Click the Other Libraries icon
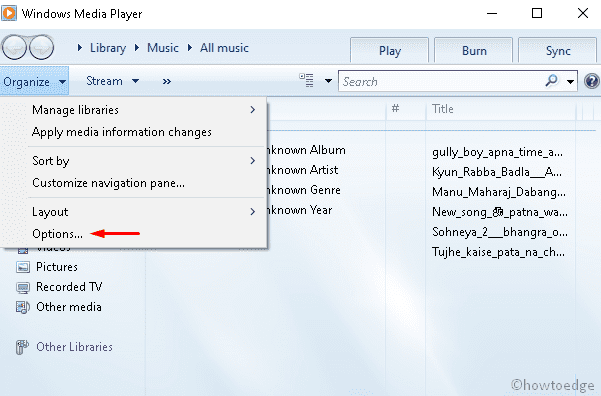Image resolution: width=601 pixels, height=396 pixels. point(22,347)
